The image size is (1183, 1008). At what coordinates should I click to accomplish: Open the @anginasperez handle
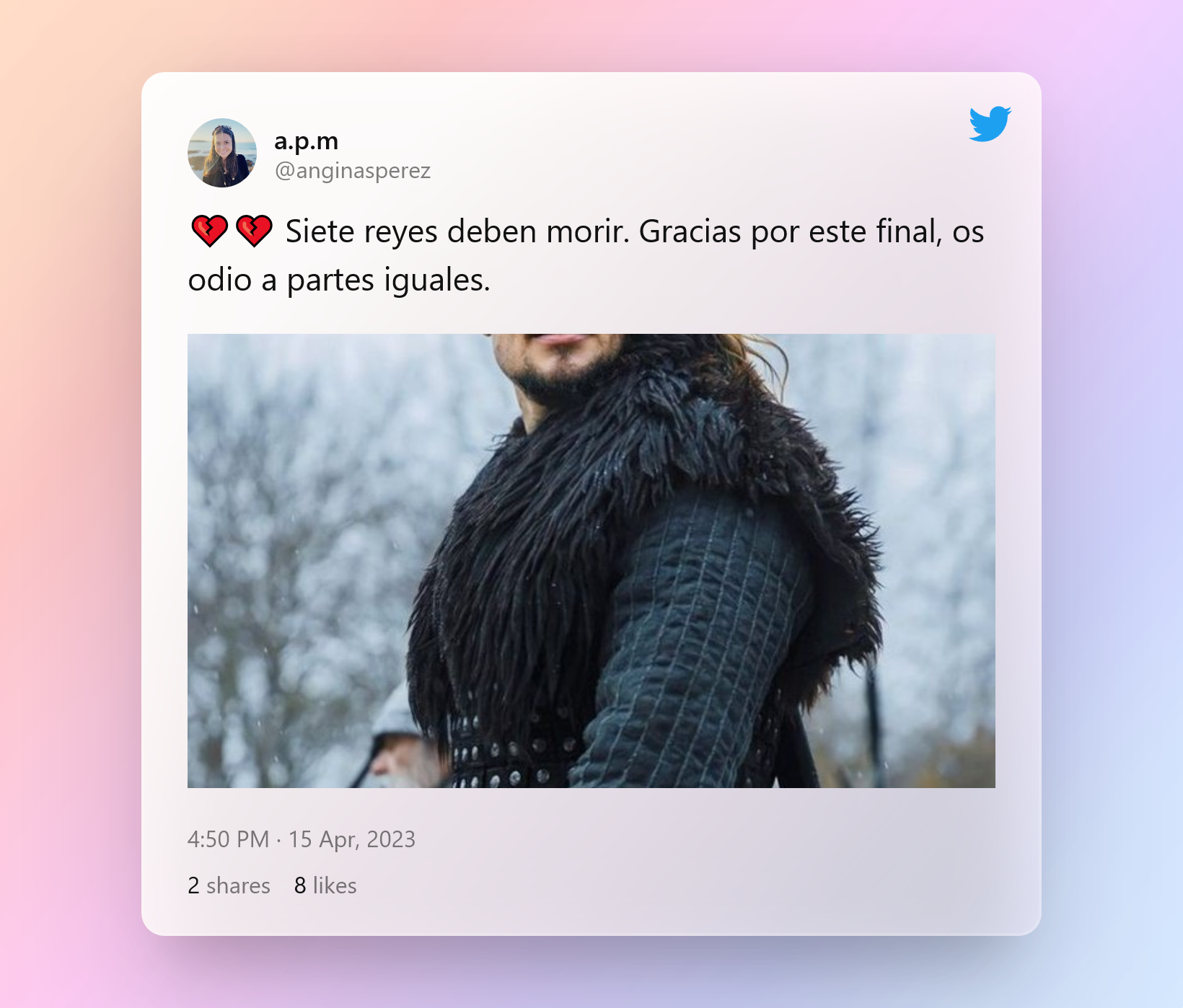pyautogui.click(x=353, y=171)
